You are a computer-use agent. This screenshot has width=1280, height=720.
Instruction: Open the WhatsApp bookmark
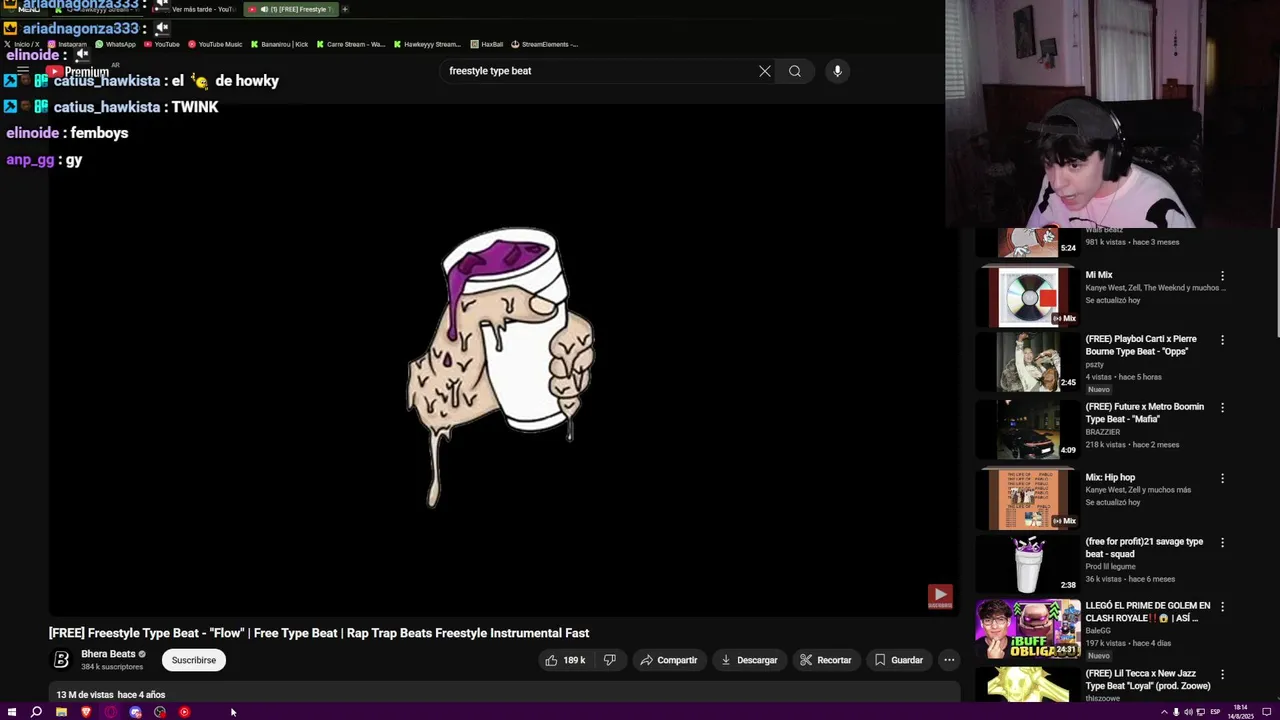coord(115,44)
